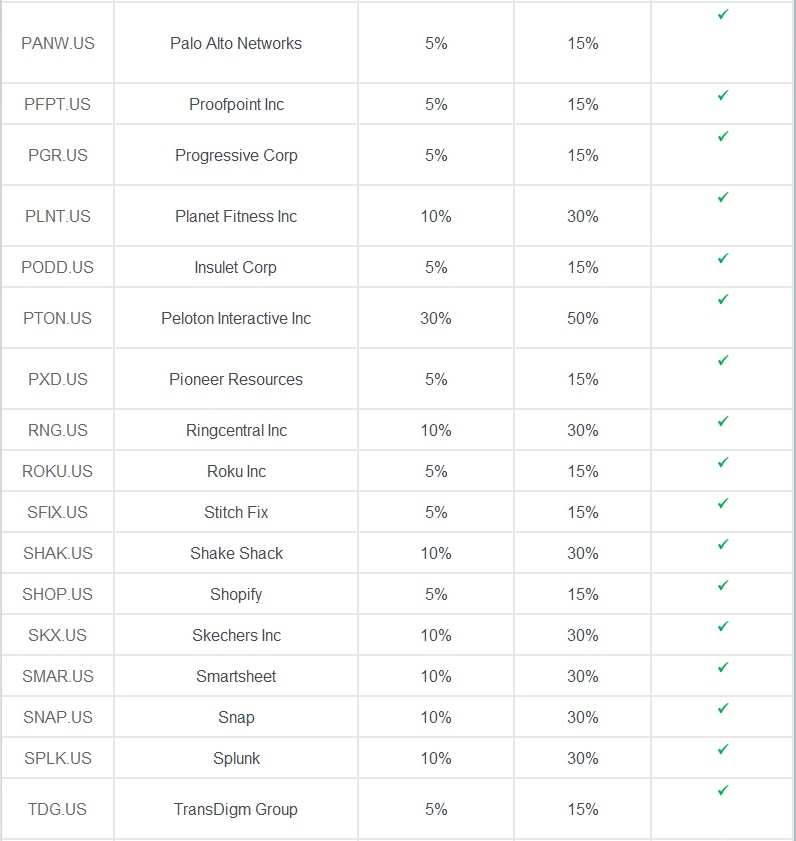
Task: Select the SMAR.US ticker cell
Action: click(58, 676)
